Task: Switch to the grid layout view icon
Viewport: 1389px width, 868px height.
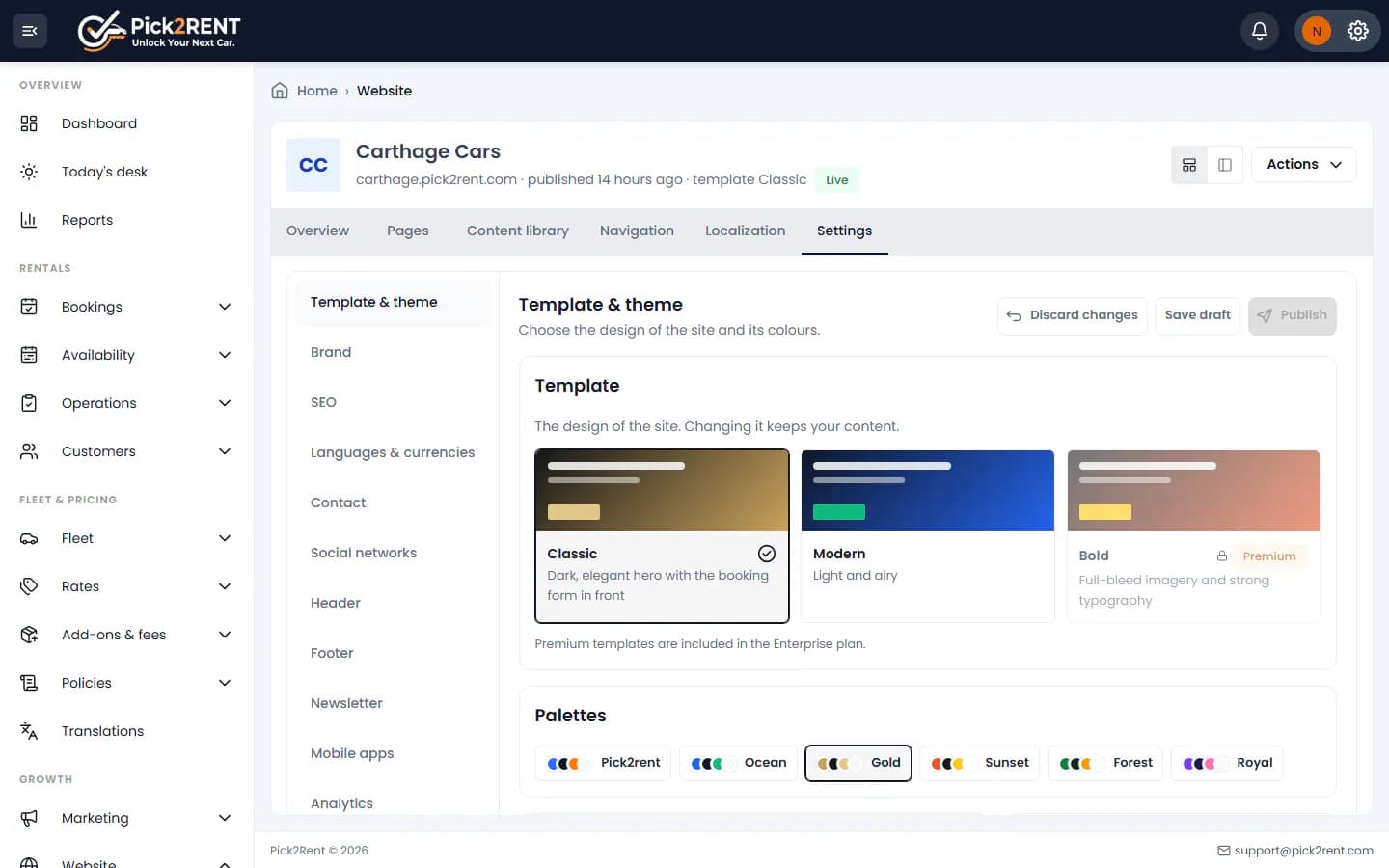Action: pos(1189,165)
